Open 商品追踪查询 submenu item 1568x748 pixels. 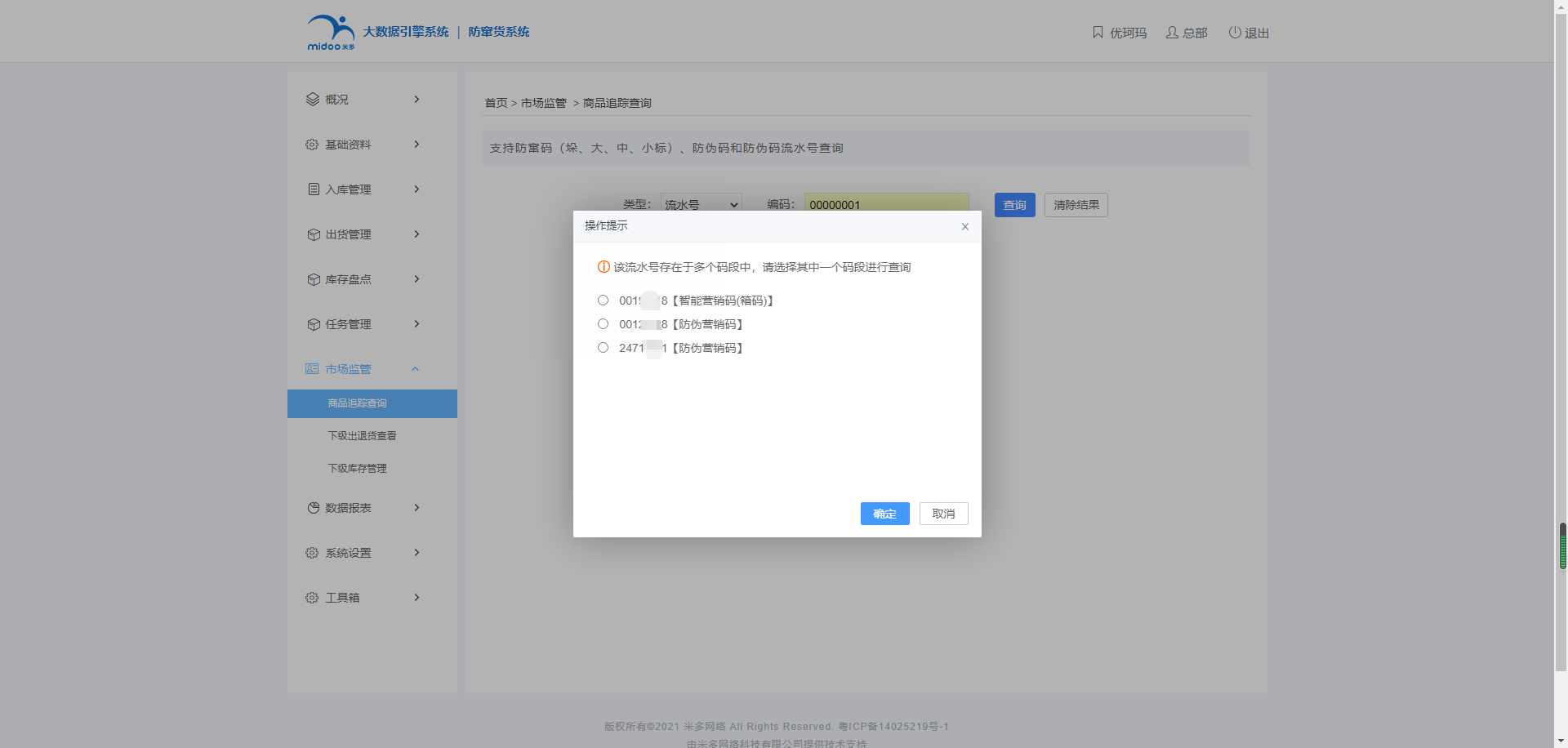[x=372, y=403]
